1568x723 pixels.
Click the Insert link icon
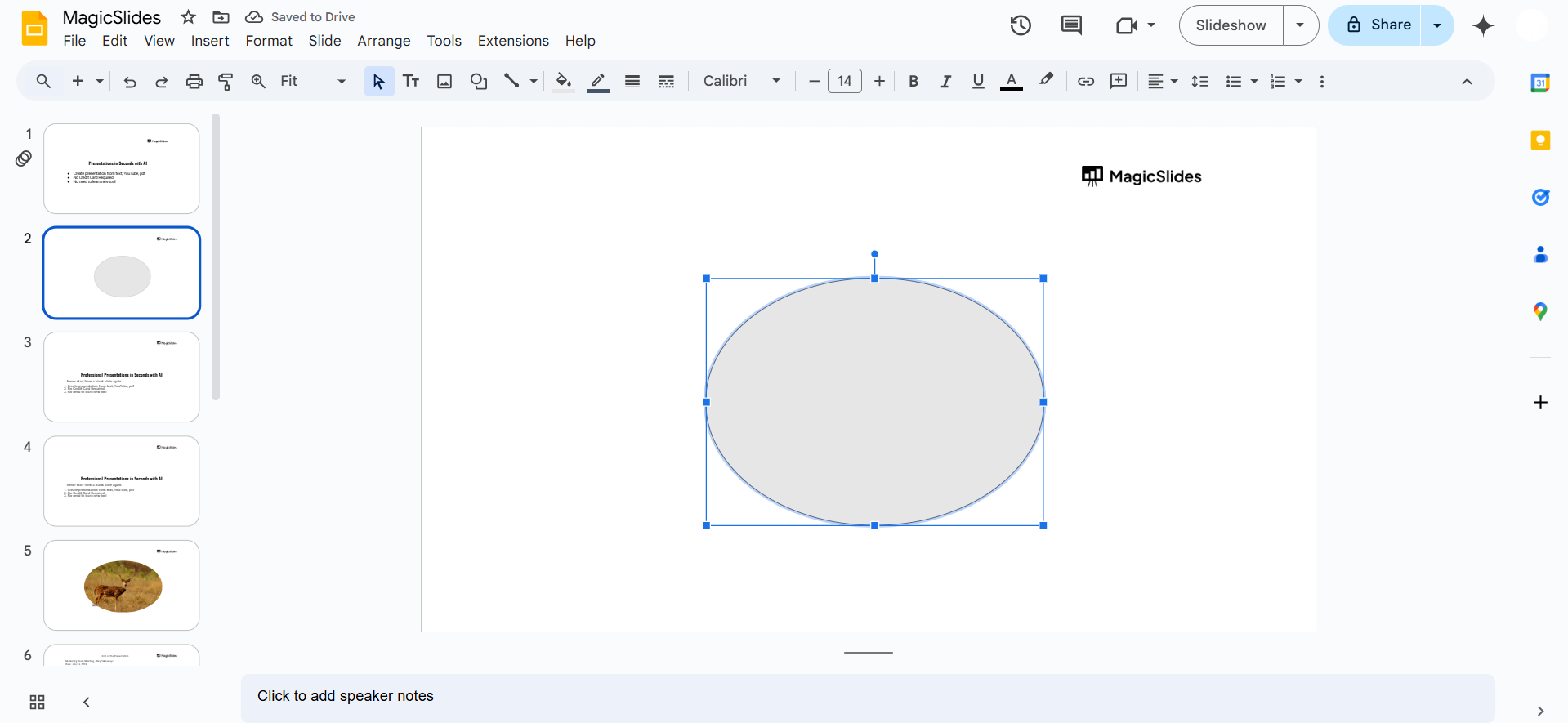click(x=1085, y=81)
